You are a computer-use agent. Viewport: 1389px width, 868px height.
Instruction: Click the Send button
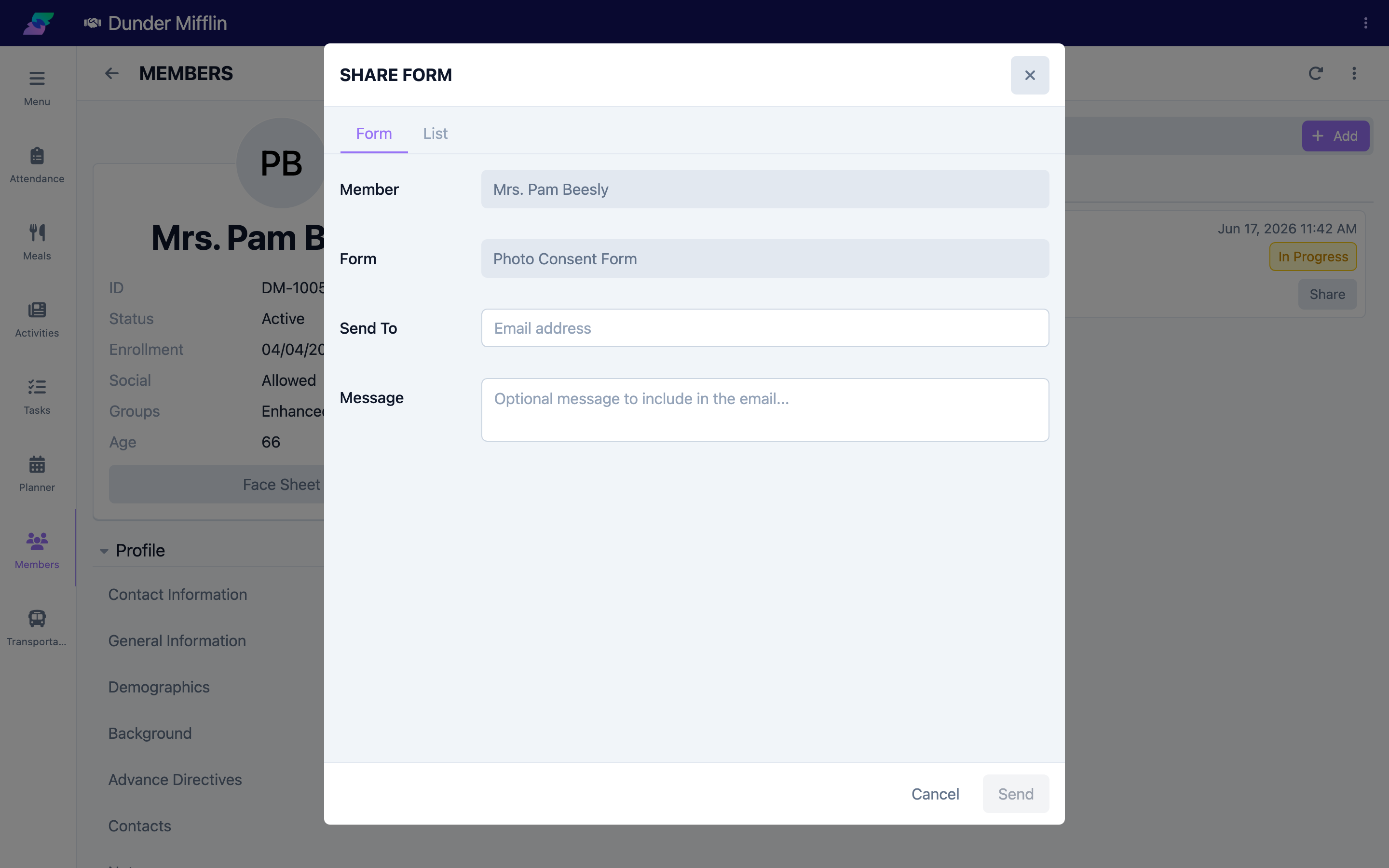tap(1015, 794)
